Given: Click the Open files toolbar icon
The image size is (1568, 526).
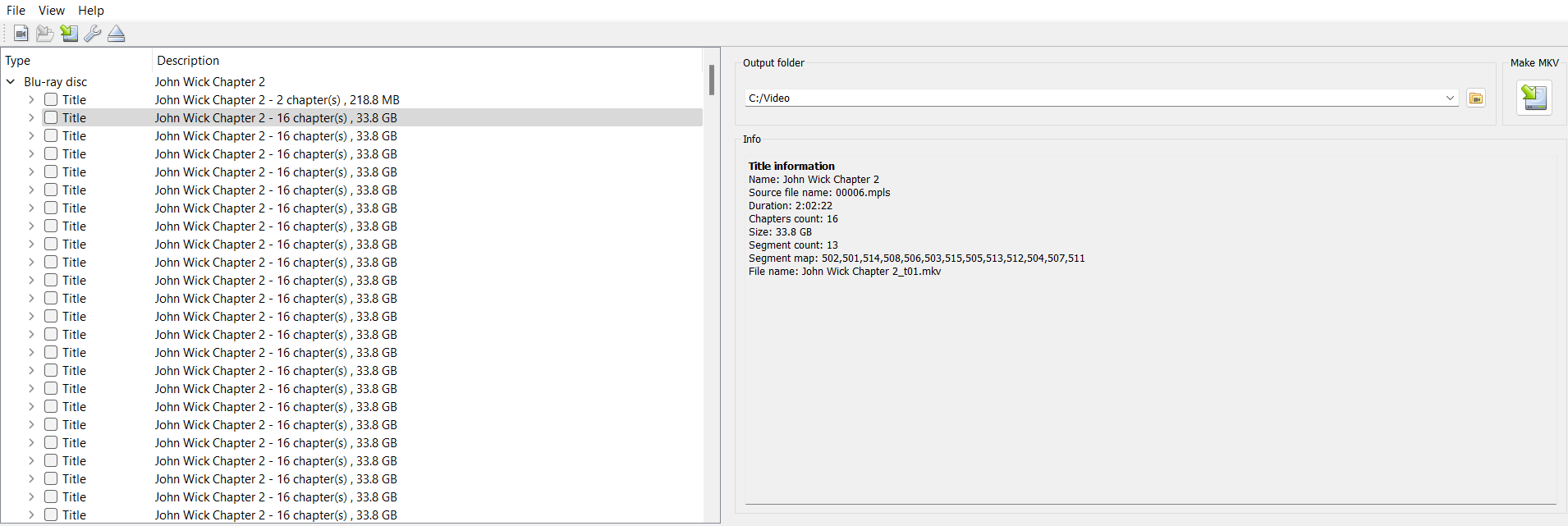Looking at the screenshot, I should point(21,34).
